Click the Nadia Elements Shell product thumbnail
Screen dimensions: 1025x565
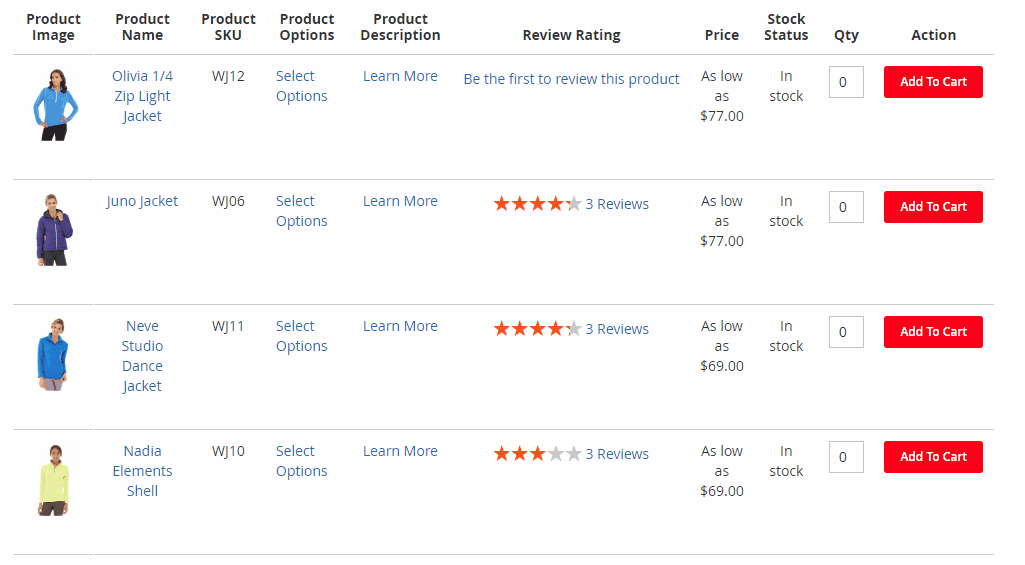[54, 479]
